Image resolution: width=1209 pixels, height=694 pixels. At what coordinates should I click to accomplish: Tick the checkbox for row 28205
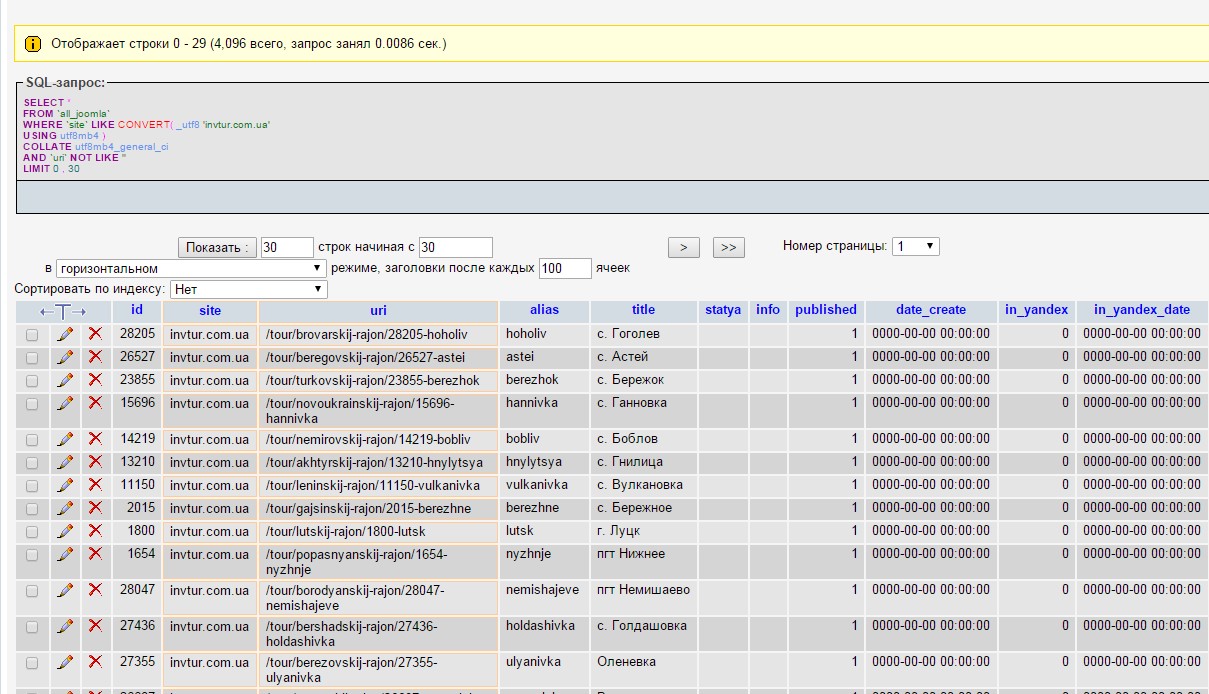[32, 335]
